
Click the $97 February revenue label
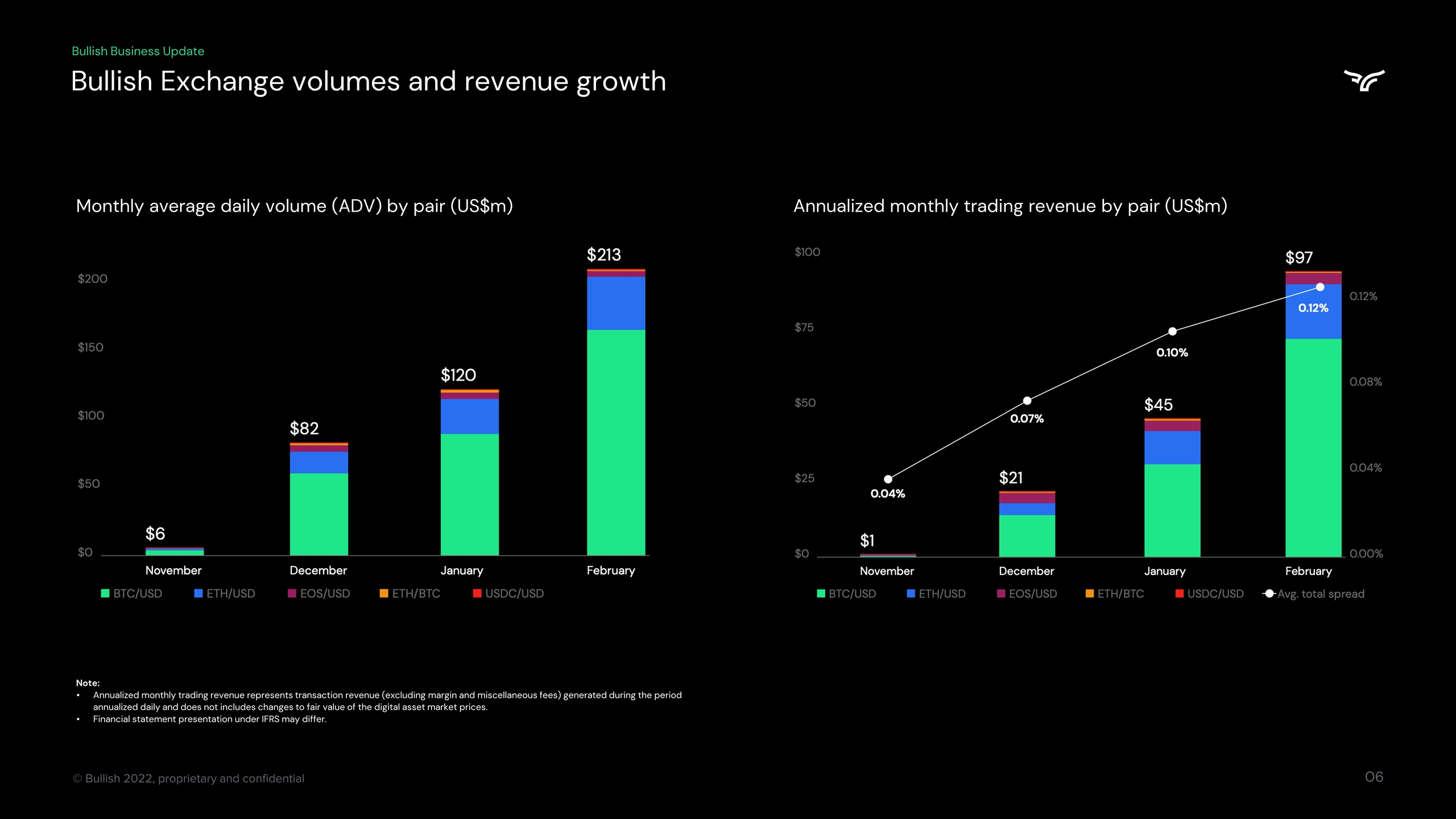pyautogui.click(x=1299, y=258)
